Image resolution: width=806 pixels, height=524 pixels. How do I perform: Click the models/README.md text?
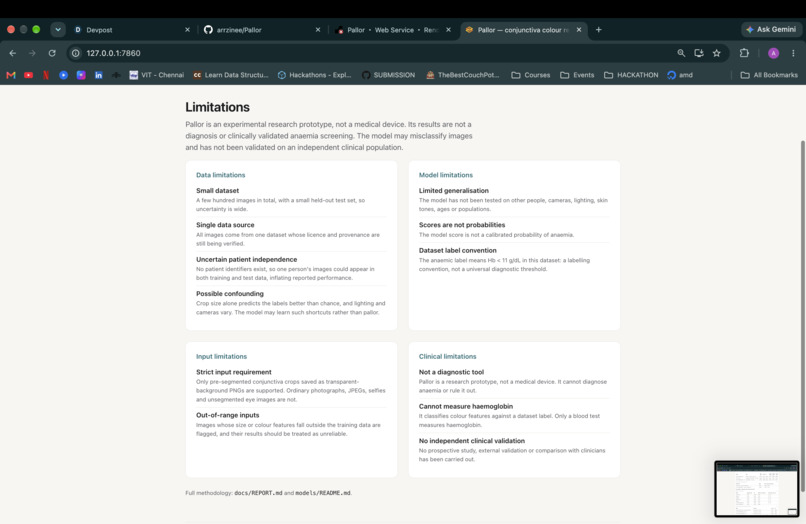323,493
